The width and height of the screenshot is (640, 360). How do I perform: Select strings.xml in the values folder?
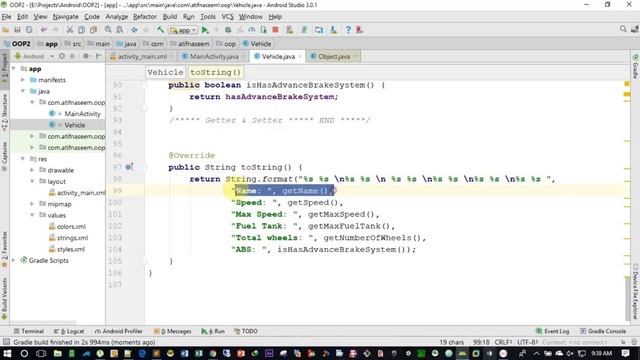72,238
